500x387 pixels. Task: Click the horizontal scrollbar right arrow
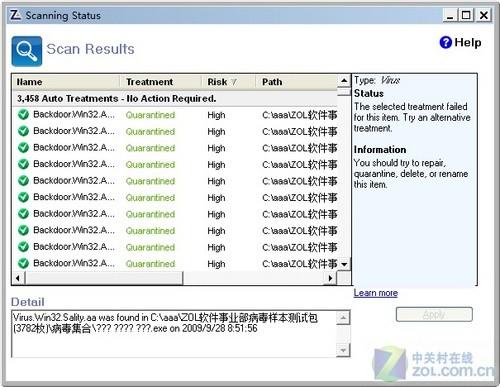point(330,278)
